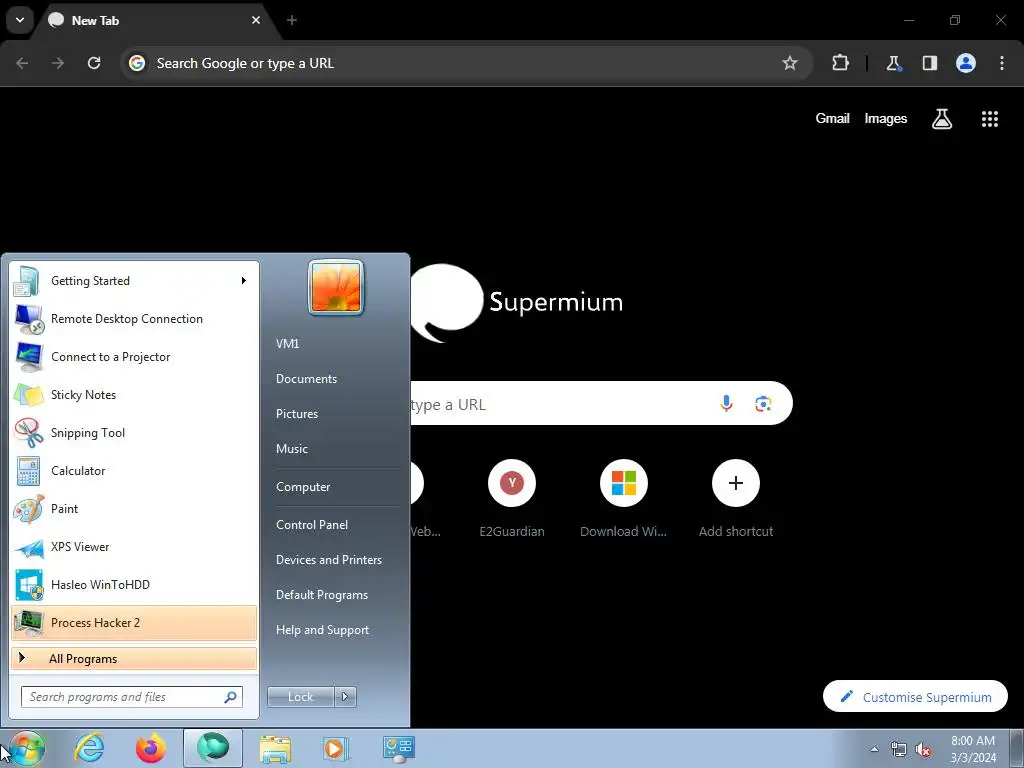Open shutdown options arrow next to Lock
1024x768 pixels.
(345, 697)
